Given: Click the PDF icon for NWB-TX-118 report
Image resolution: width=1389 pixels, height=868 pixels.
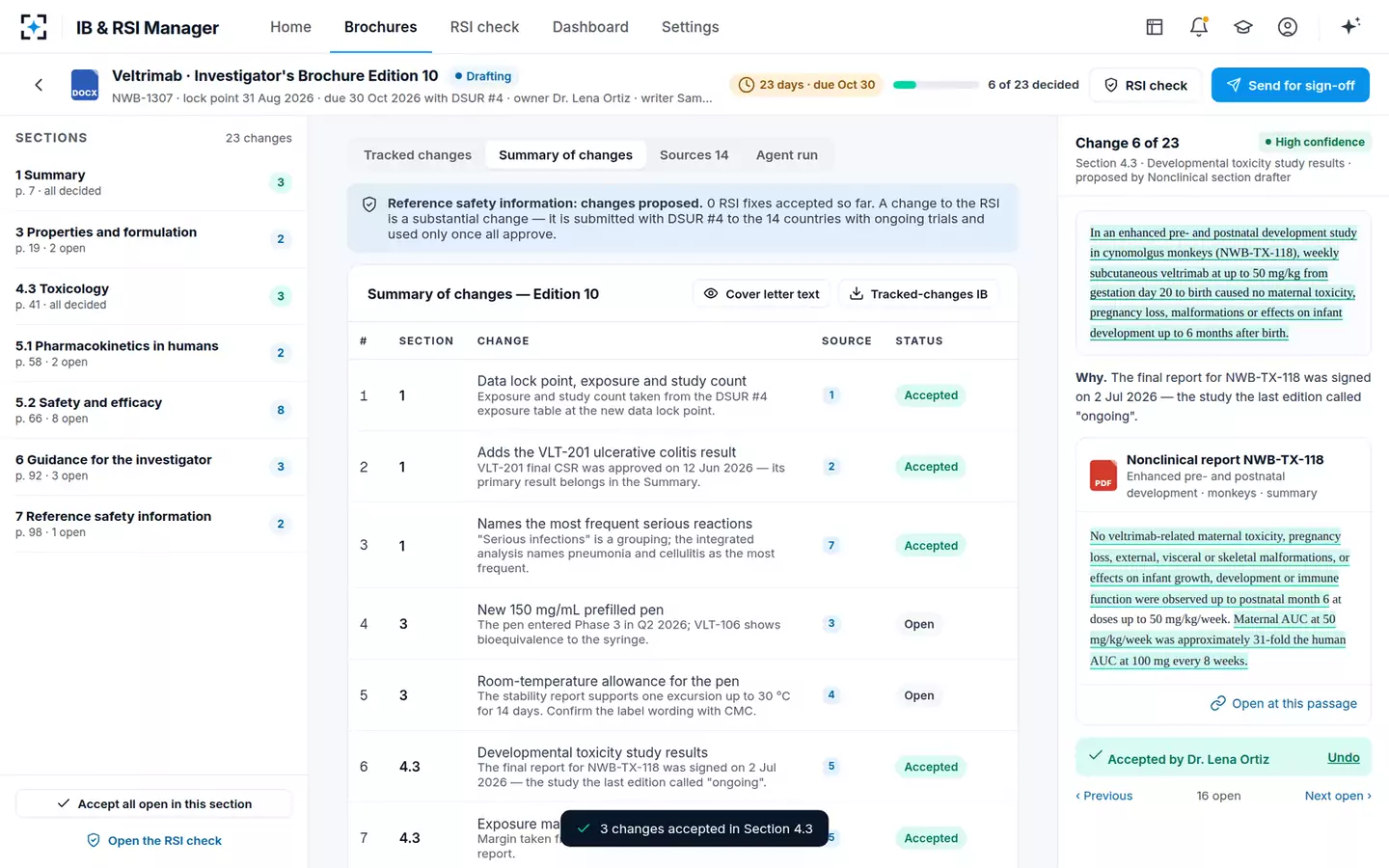Looking at the screenshot, I should click(1103, 475).
